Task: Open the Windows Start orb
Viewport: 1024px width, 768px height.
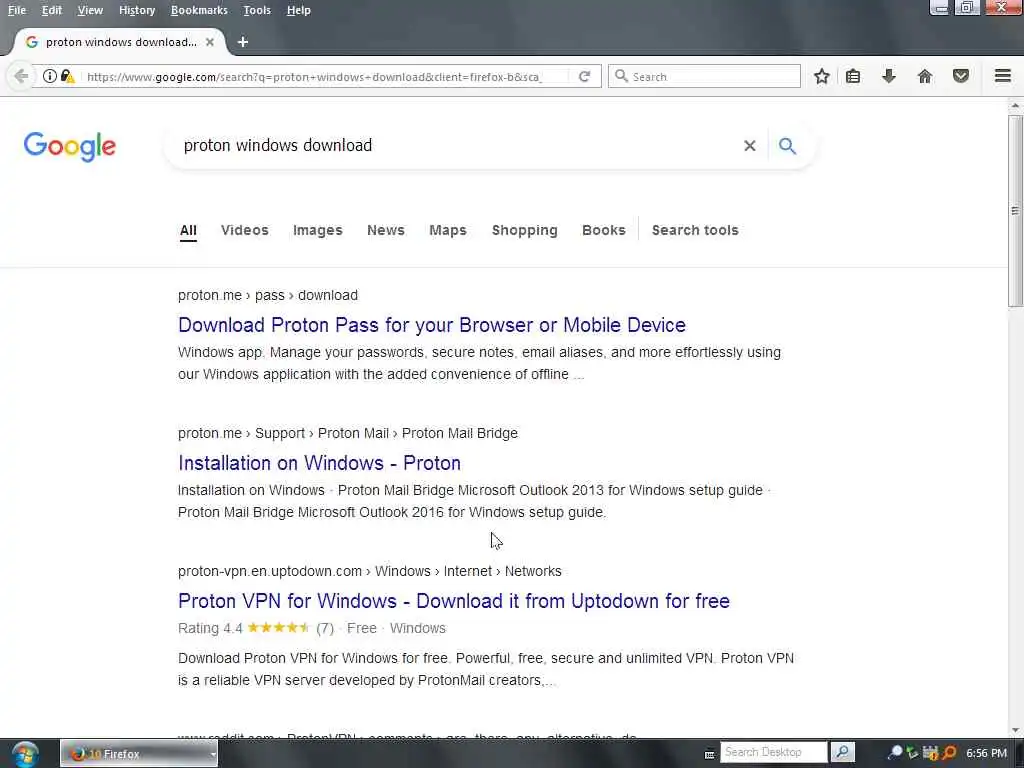Action: pyautogui.click(x=25, y=754)
